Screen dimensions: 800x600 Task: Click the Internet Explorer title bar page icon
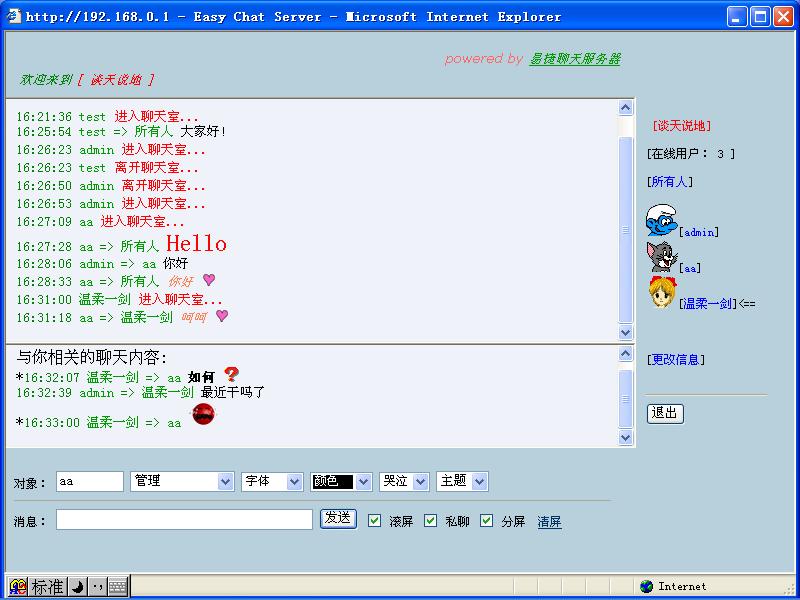(13, 16)
